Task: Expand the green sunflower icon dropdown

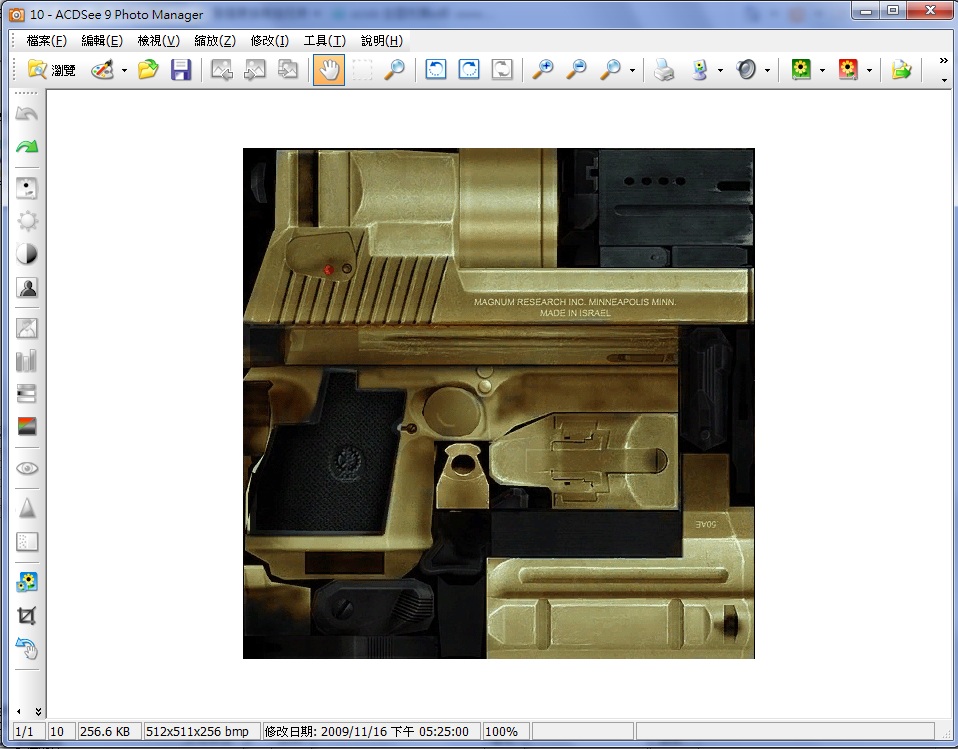Action: click(x=822, y=70)
